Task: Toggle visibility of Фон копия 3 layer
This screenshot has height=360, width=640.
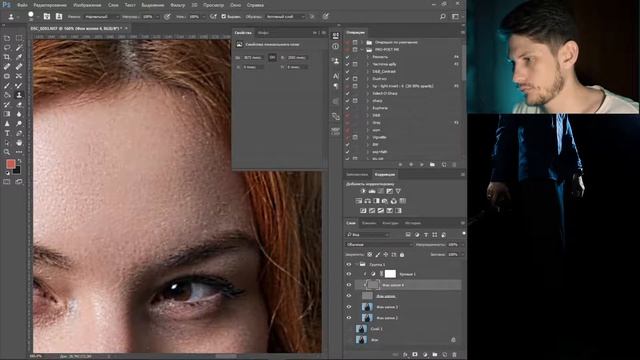Action: [x=349, y=307]
